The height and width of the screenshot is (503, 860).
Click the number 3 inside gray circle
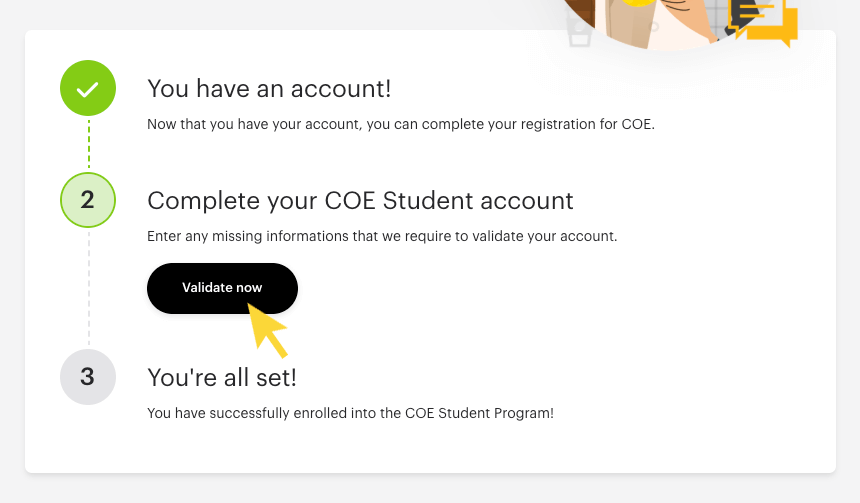(x=88, y=376)
